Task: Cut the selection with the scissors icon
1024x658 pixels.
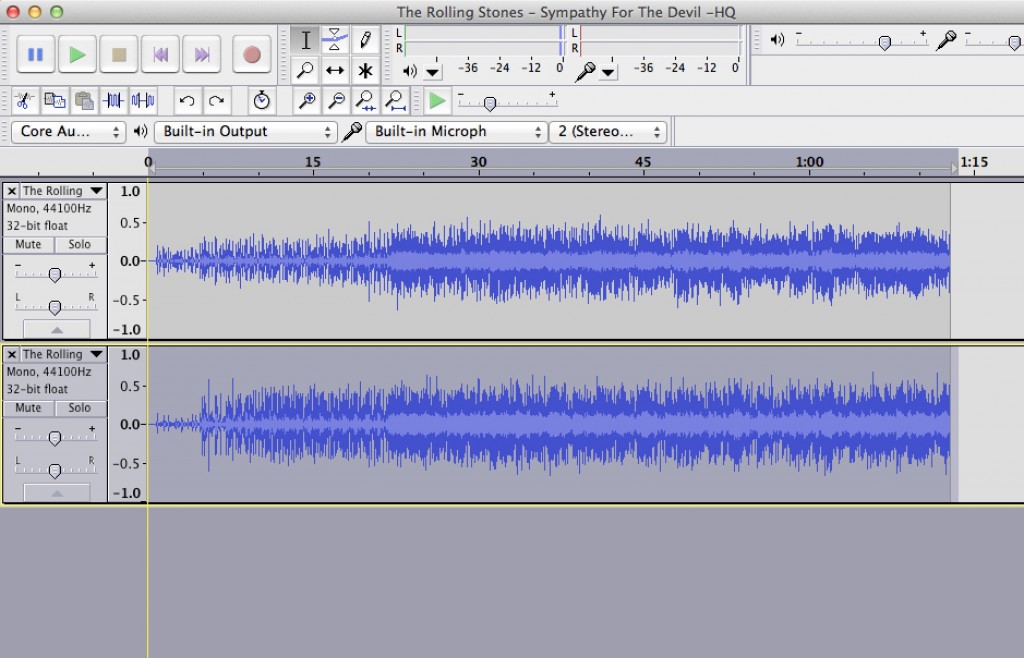Action: pos(25,101)
